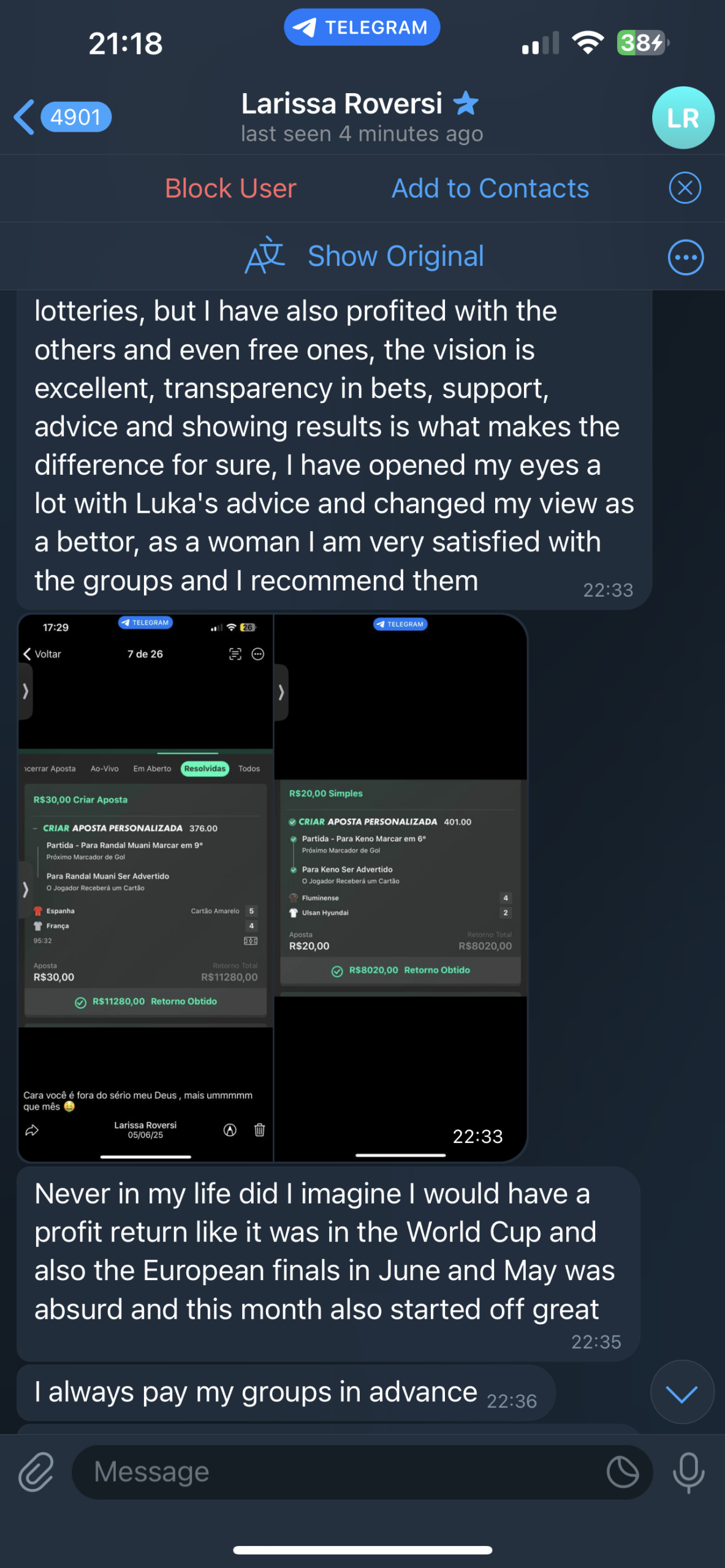
Task: Tap Show Original translation link
Action: tap(395, 256)
